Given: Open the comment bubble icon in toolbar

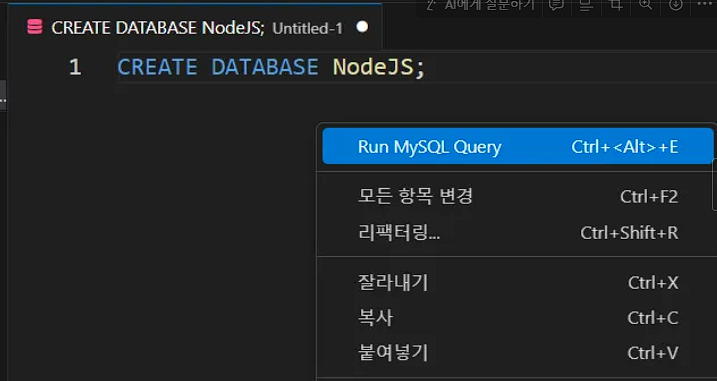Looking at the screenshot, I should coord(556,5).
